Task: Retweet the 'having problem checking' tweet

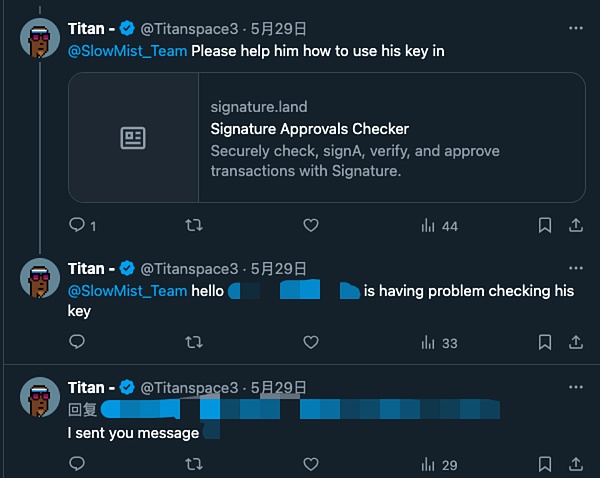Action: click(195, 342)
